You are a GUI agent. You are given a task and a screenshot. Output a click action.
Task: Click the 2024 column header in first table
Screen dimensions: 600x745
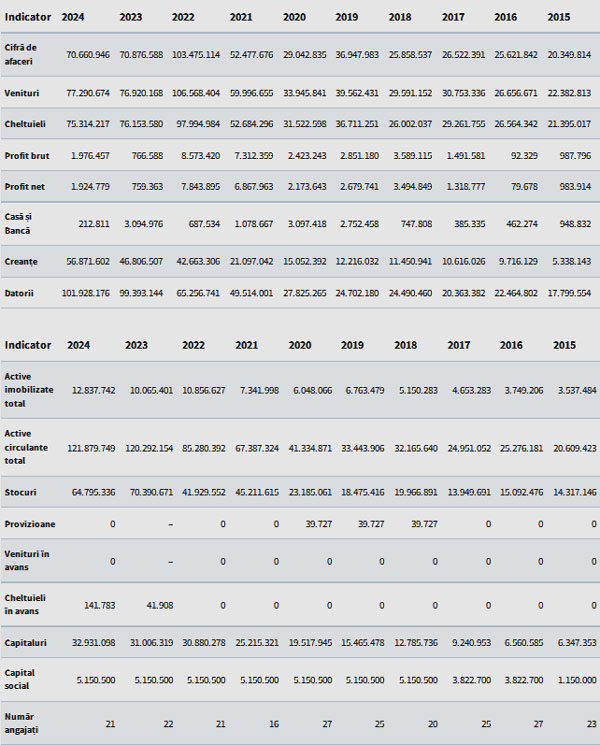[x=73, y=17]
